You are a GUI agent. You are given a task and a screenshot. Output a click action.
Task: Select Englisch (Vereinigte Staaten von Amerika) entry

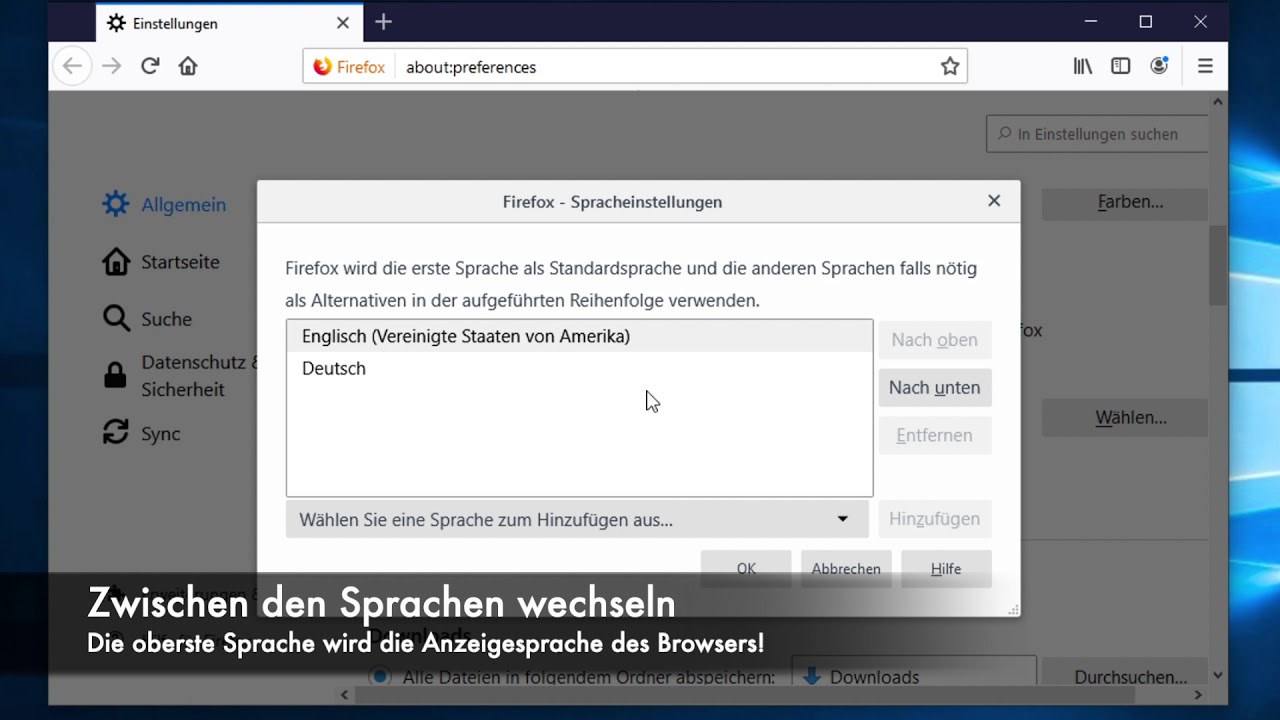(x=579, y=337)
